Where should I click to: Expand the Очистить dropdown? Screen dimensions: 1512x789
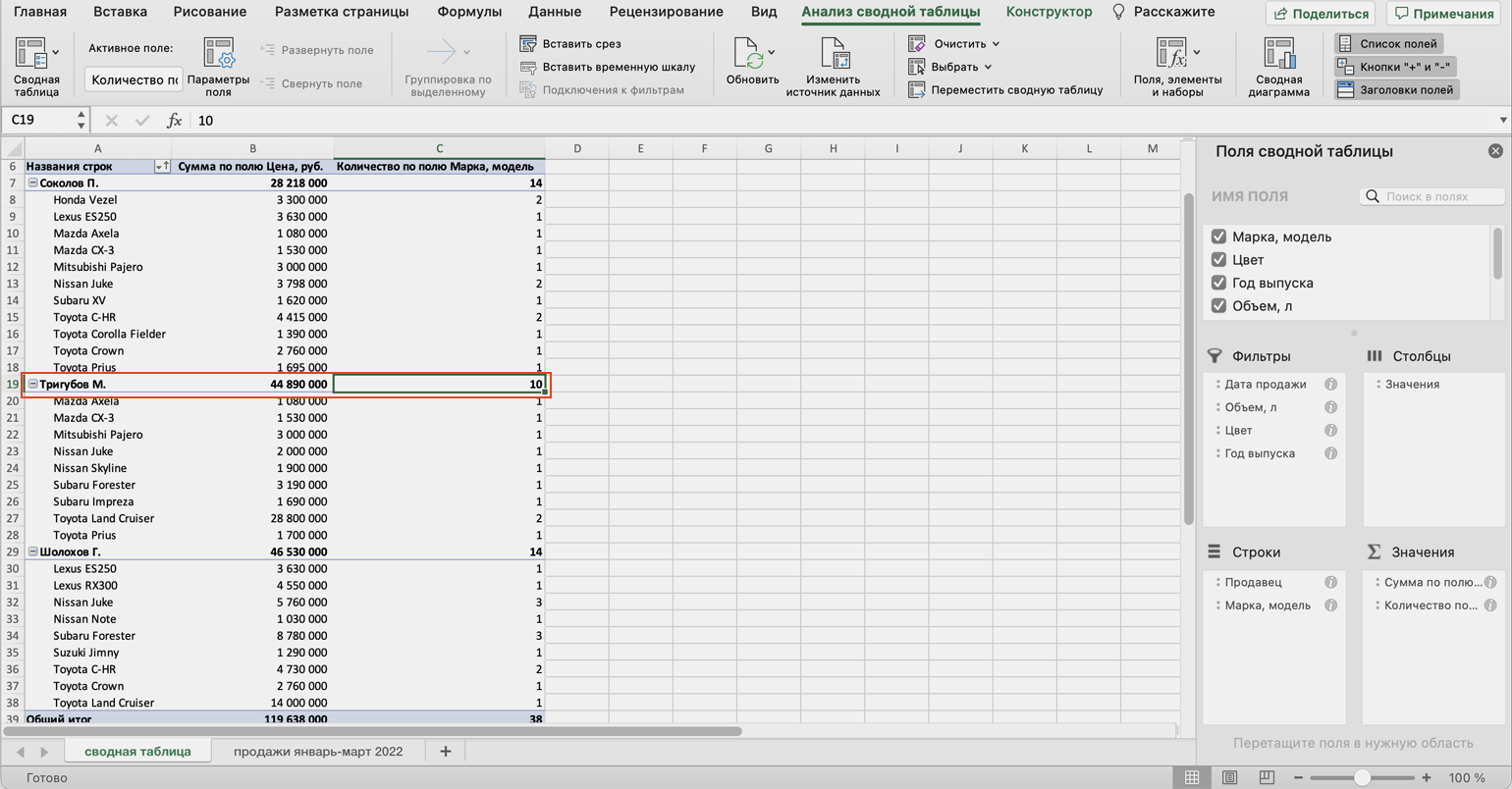click(x=996, y=44)
